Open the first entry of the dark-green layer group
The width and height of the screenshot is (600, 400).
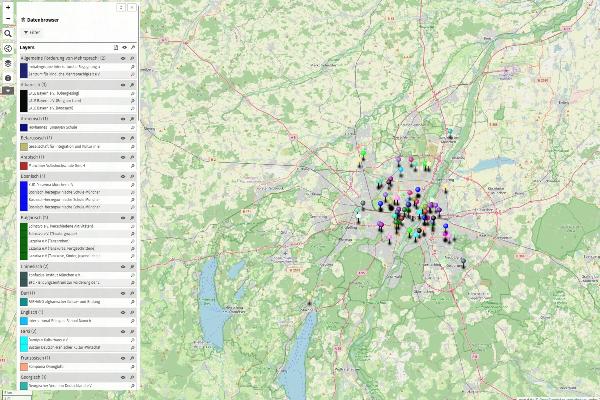pyautogui.click(x=61, y=226)
